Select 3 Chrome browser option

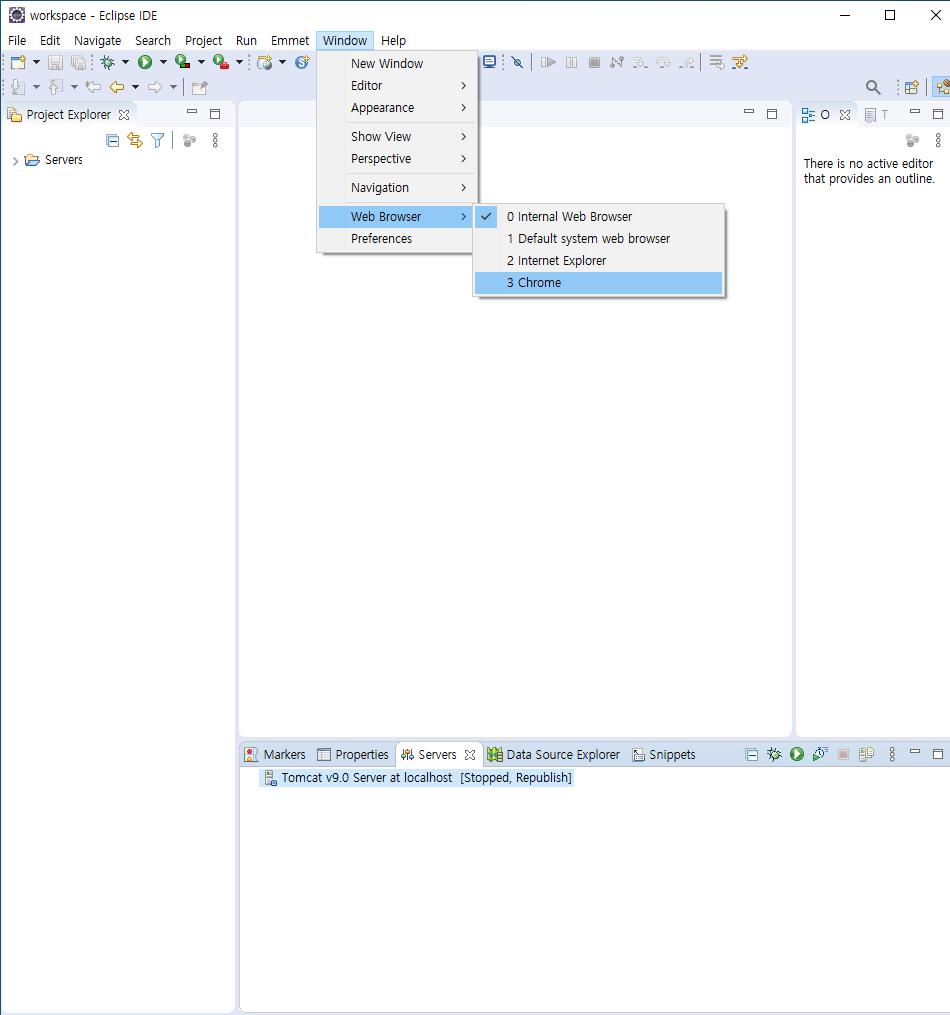[598, 283]
